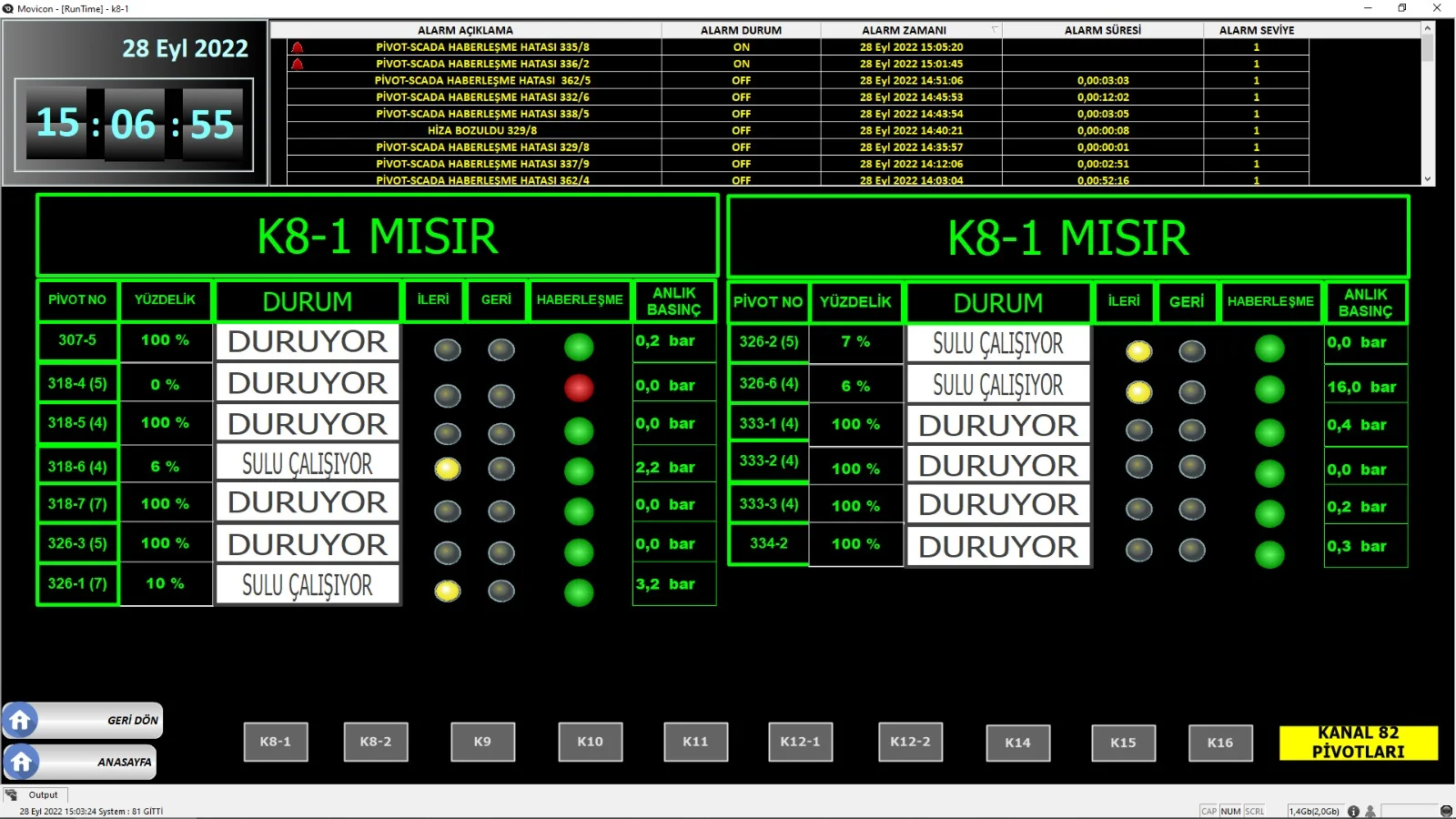Toggle yellow İLERİ lamp for pivot 326-2 (5)
The image size is (1456, 819).
1138,351
